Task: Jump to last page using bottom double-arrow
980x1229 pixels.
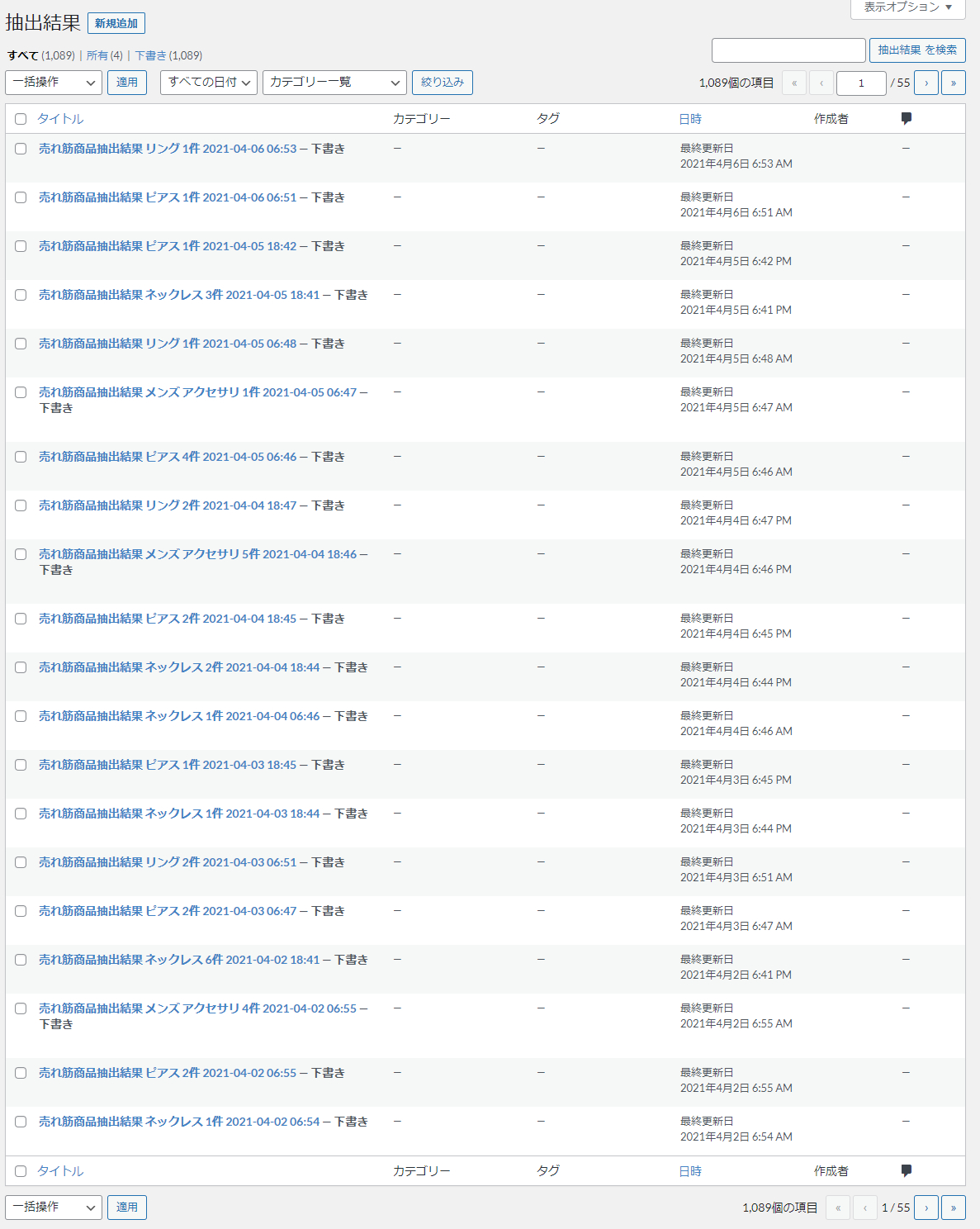Action: (x=954, y=1208)
